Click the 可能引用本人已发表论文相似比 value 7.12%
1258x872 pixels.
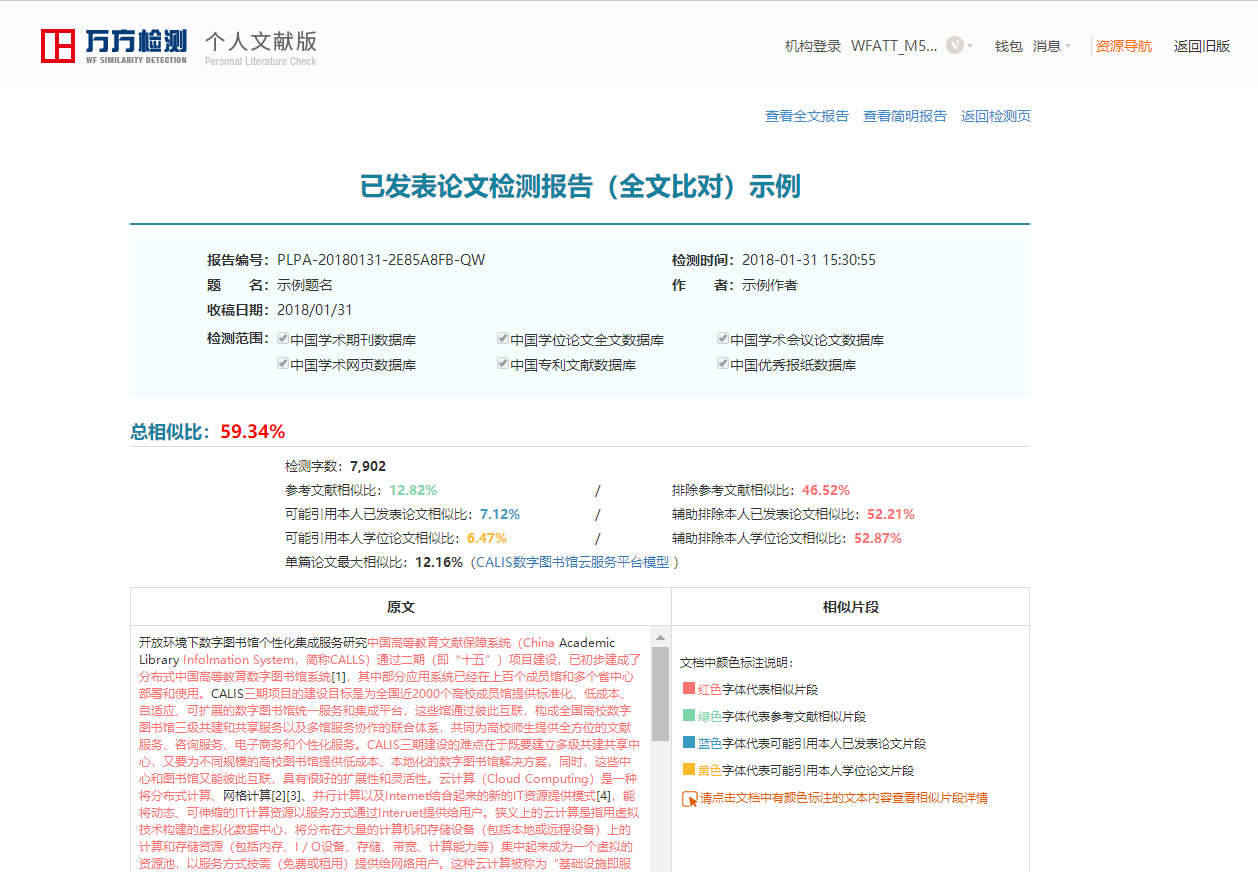(500, 514)
